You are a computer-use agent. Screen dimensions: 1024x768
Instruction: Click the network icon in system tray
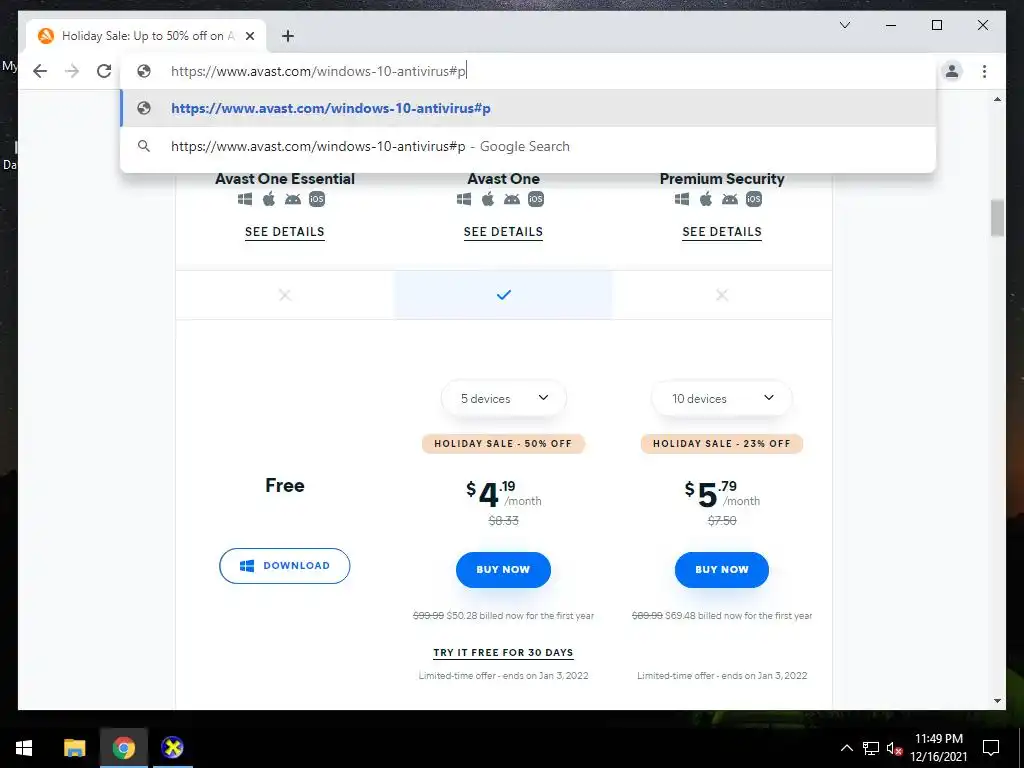871,748
